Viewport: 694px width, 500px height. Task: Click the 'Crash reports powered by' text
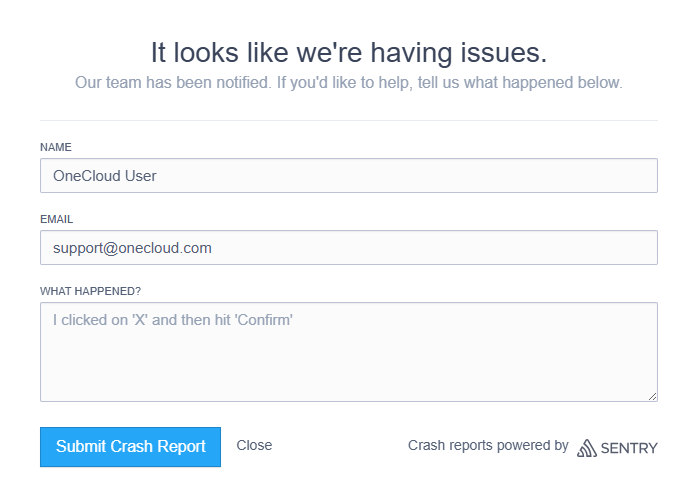click(488, 445)
